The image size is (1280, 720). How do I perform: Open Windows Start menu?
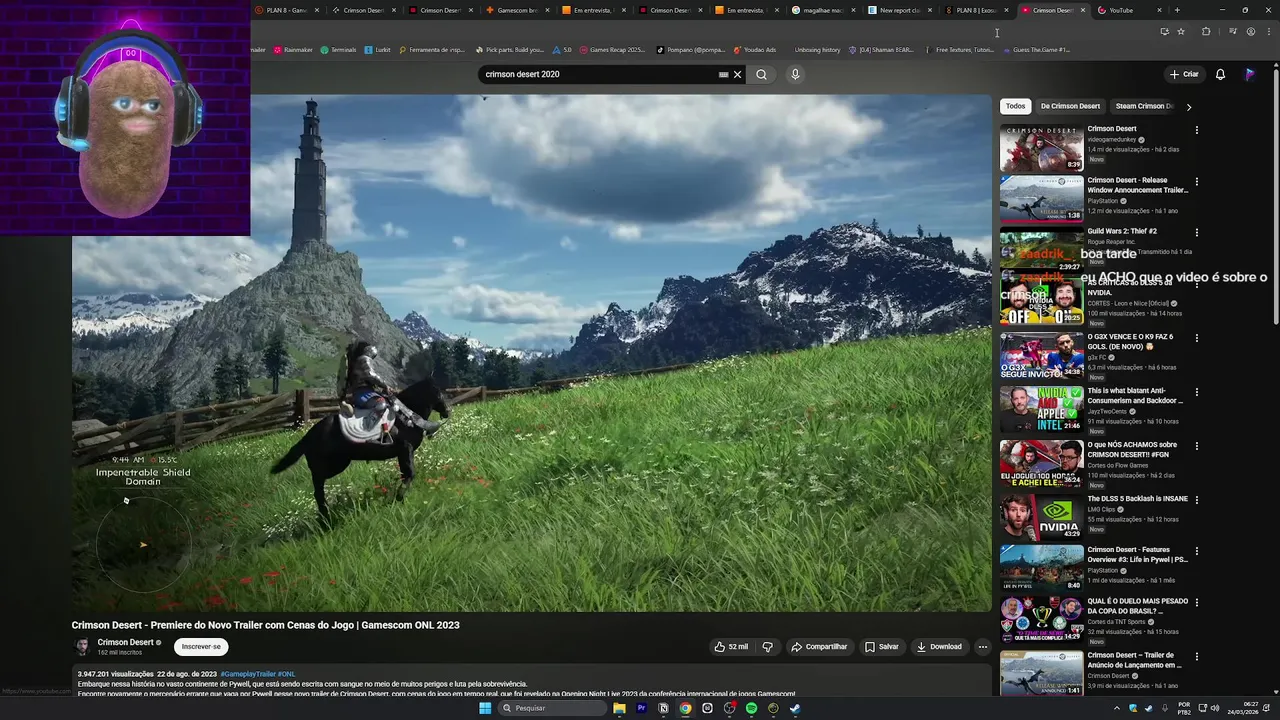pos(485,708)
